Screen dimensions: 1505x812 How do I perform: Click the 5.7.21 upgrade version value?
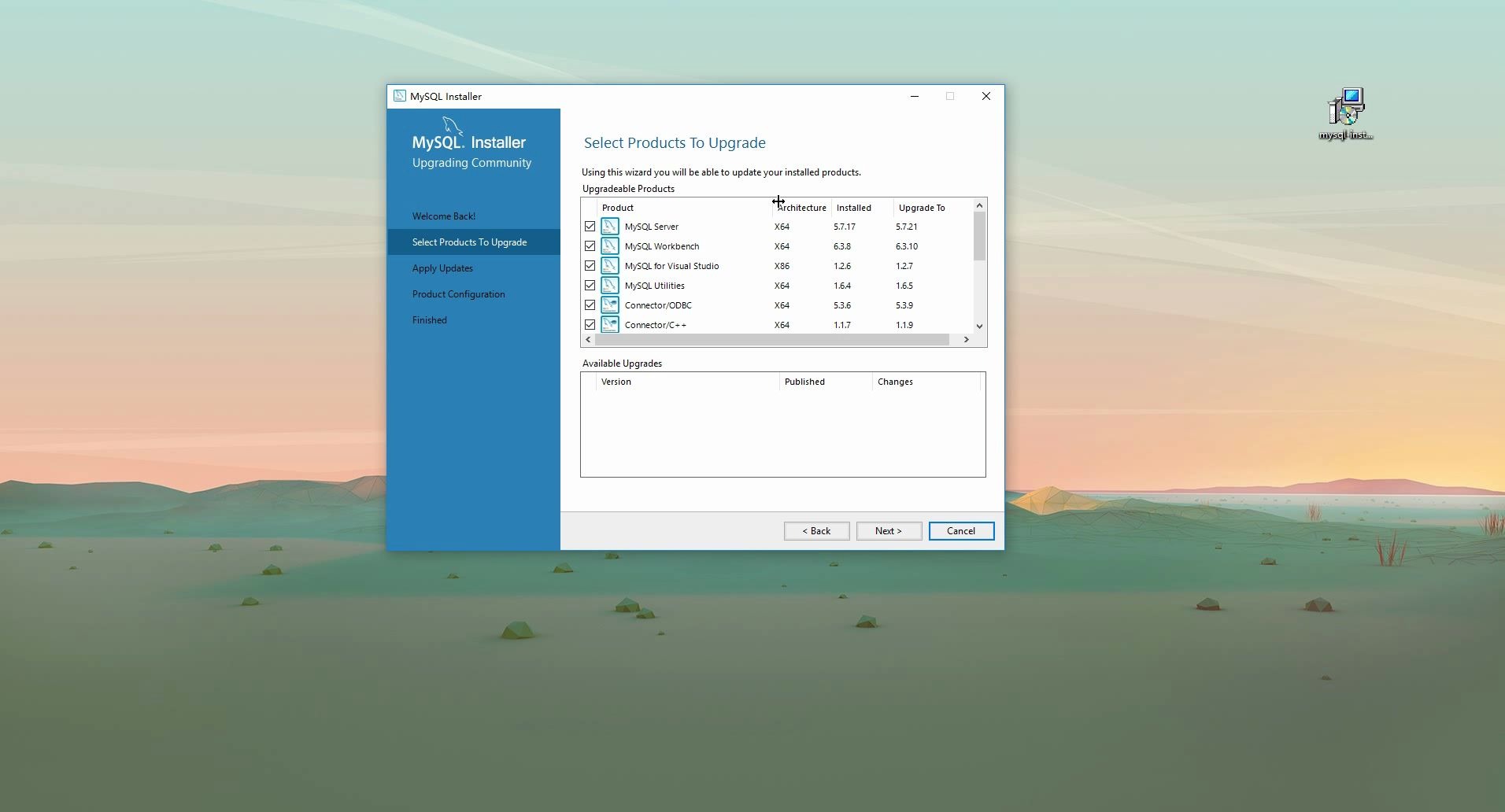(907, 227)
